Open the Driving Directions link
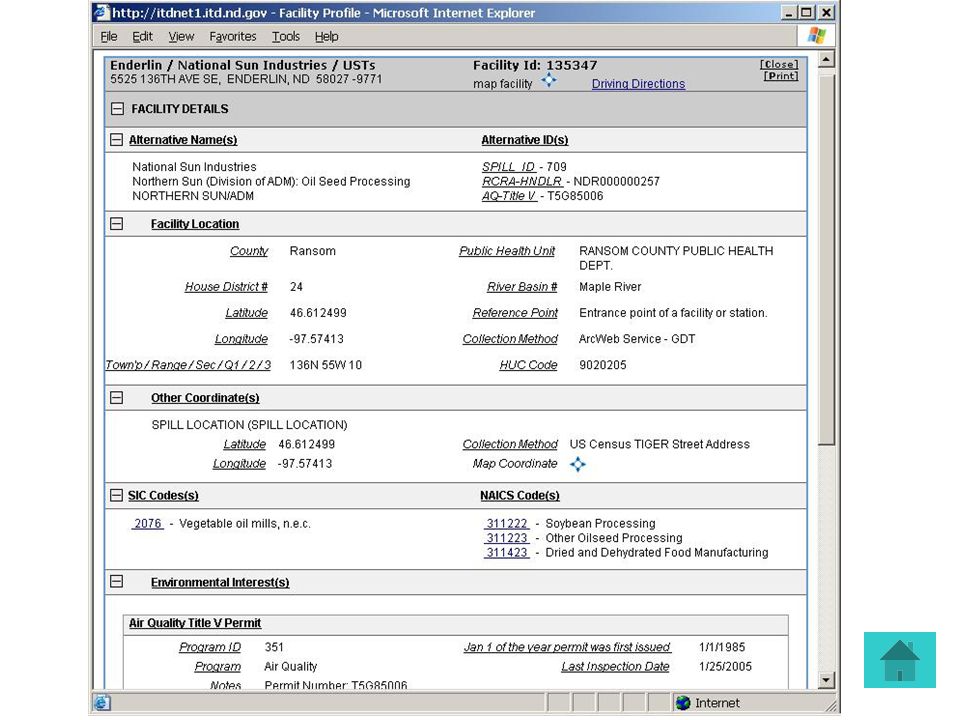 click(638, 84)
